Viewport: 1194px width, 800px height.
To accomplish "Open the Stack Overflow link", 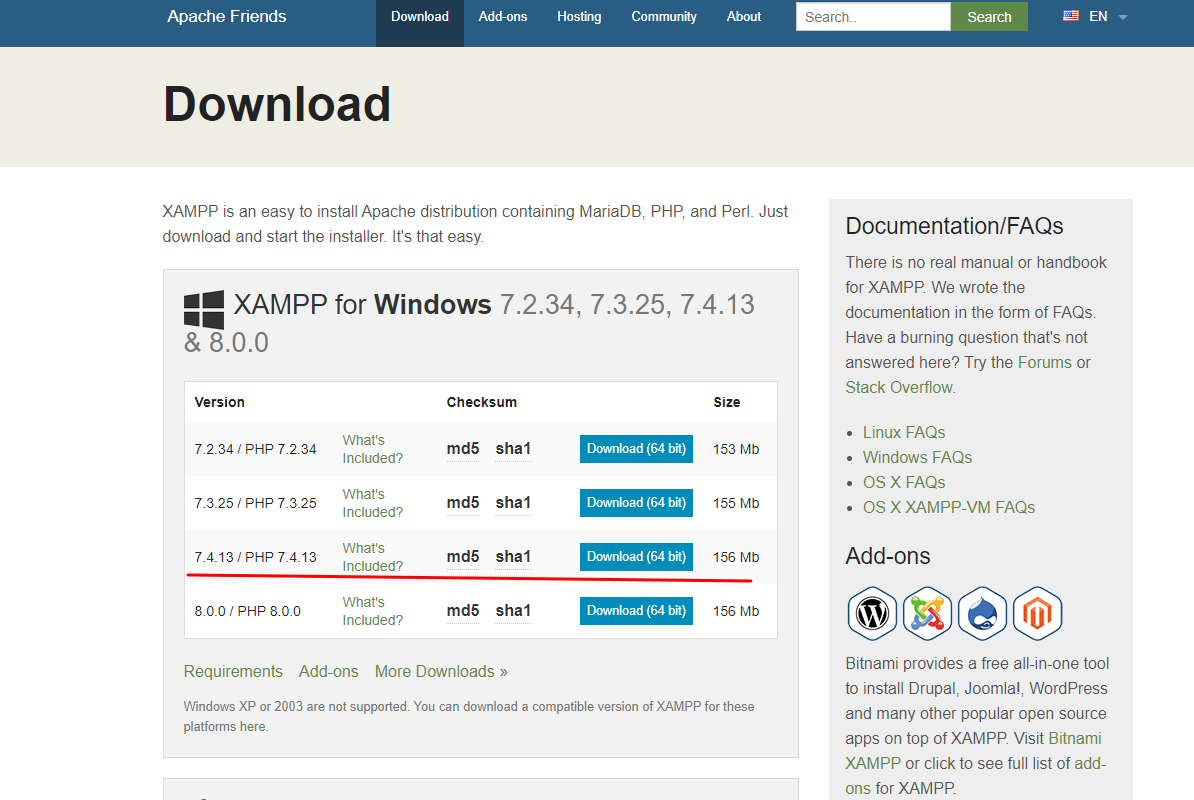I will coord(899,387).
